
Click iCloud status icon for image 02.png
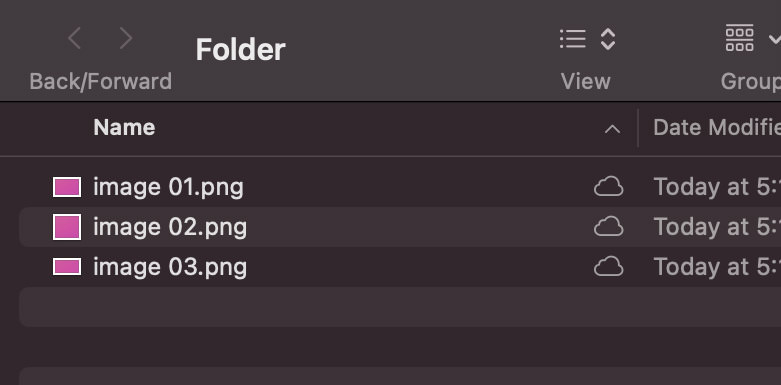click(608, 227)
